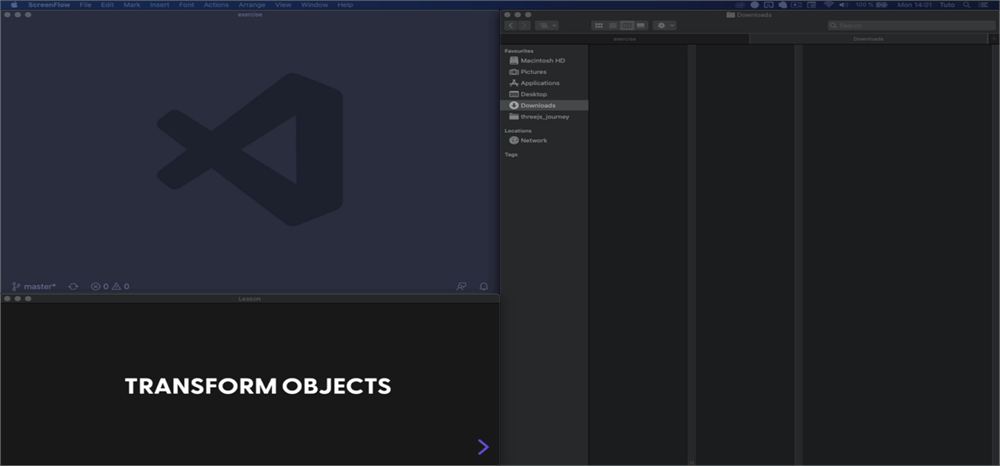Open warnings count in VS Code status bar
Image resolution: width=1000 pixels, height=466 pixels.
pos(121,286)
